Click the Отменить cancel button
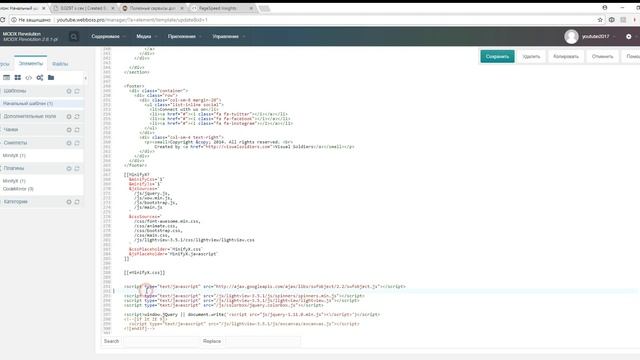This screenshot has height=360, width=640. coord(602,57)
